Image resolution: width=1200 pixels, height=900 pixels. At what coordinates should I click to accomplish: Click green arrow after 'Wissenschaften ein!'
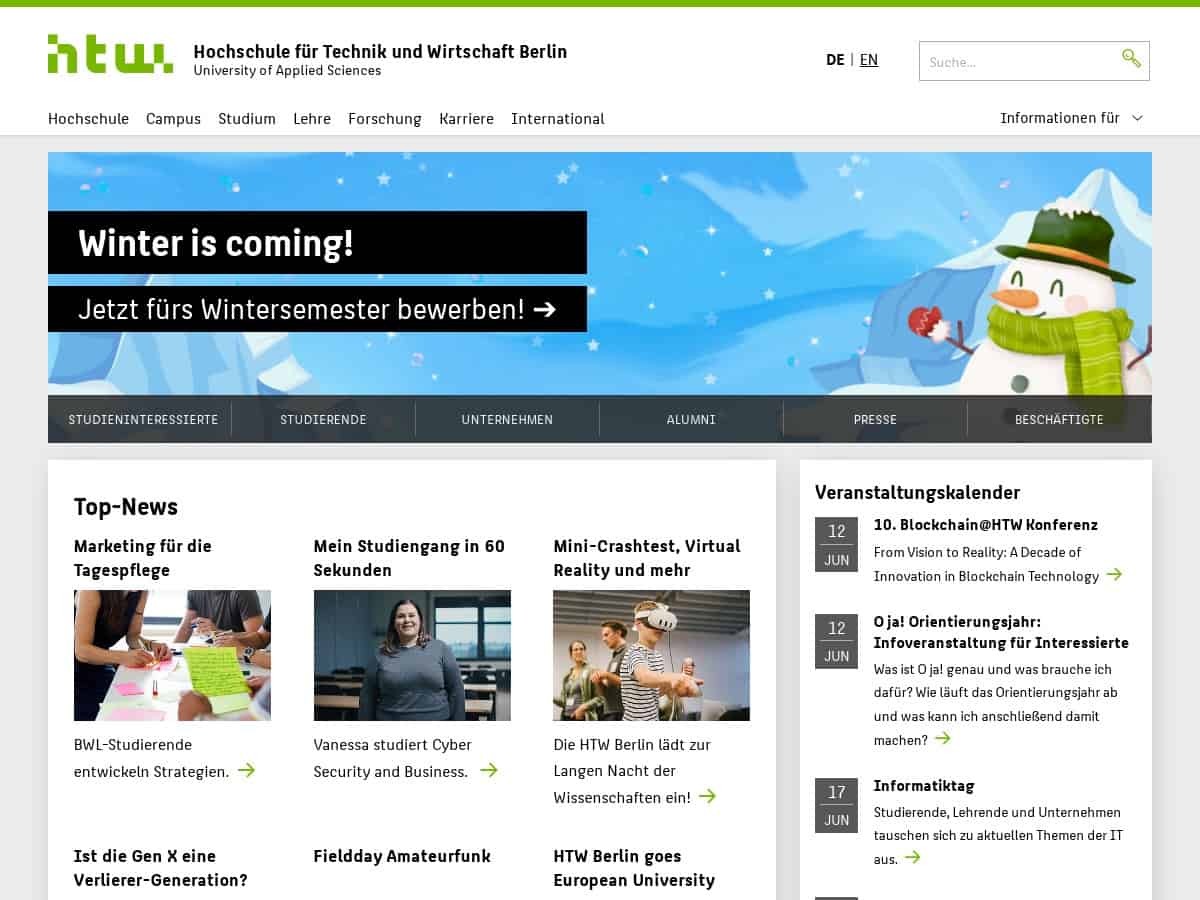pyautogui.click(x=707, y=796)
